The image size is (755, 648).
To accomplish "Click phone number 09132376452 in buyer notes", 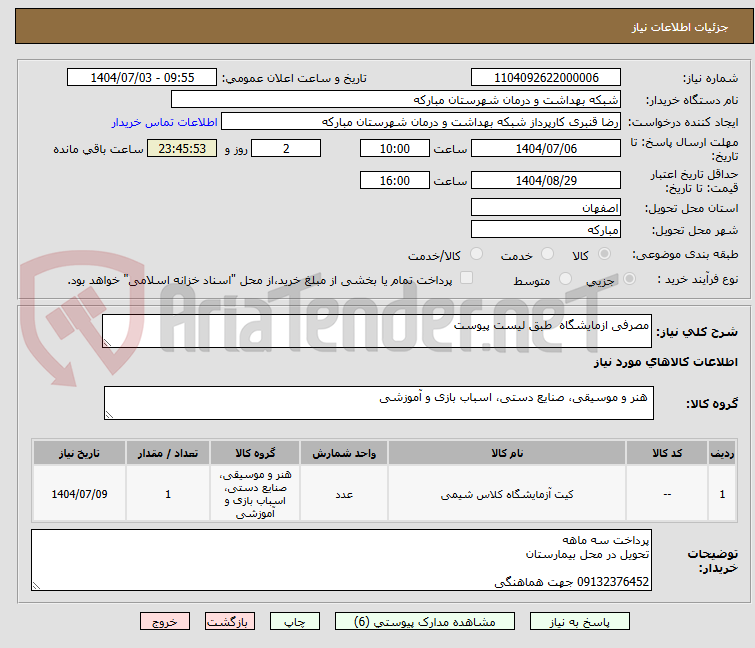I will tap(612, 582).
